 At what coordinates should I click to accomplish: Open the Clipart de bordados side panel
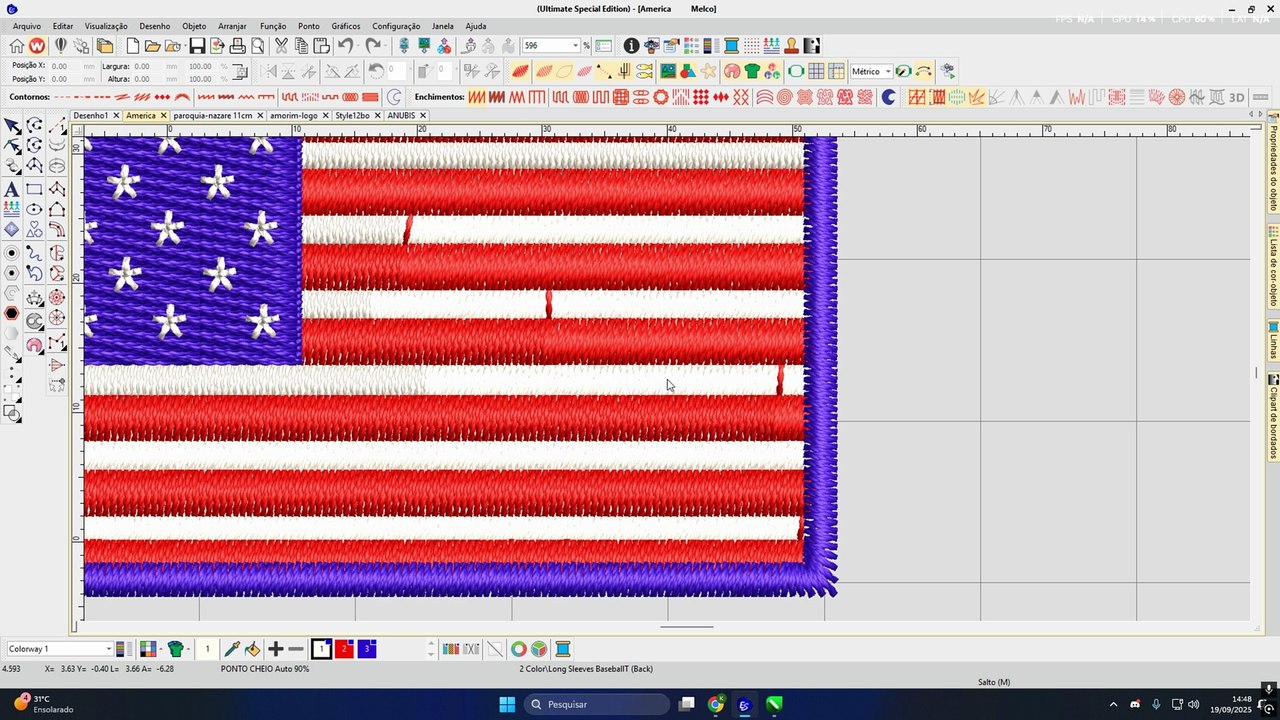(x=1273, y=418)
